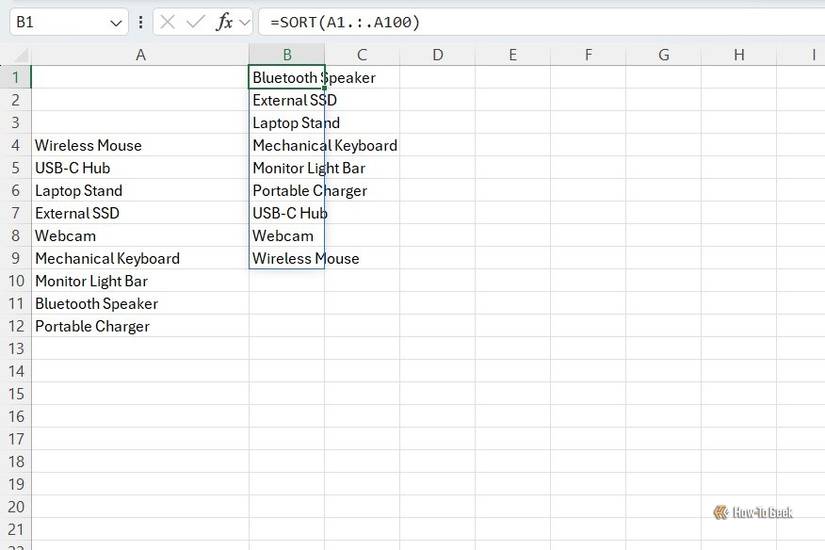Select row 9 header
This screenshot has width=825, height=550.
15,258
